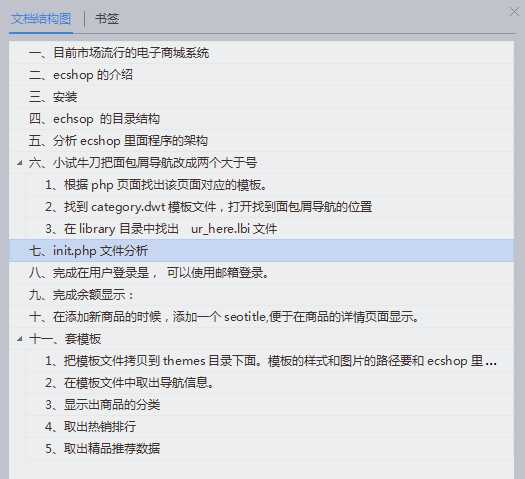
Task: Select 4、取出热销排行 entry
Action: click(90, 426)
